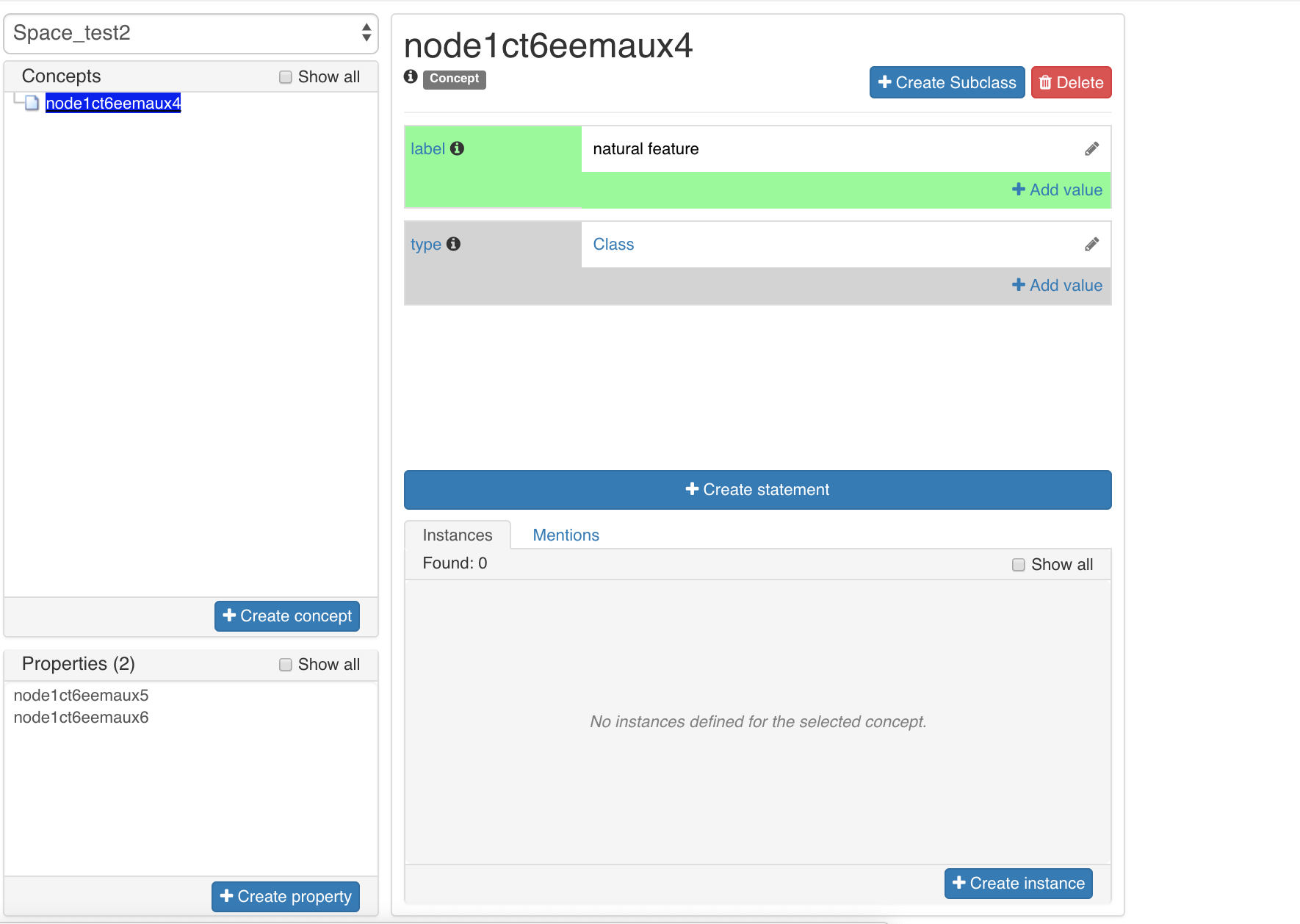Click the Create Subclass button
The height and width of the screenshot is (924, 1300).
[x=947, y=82]
